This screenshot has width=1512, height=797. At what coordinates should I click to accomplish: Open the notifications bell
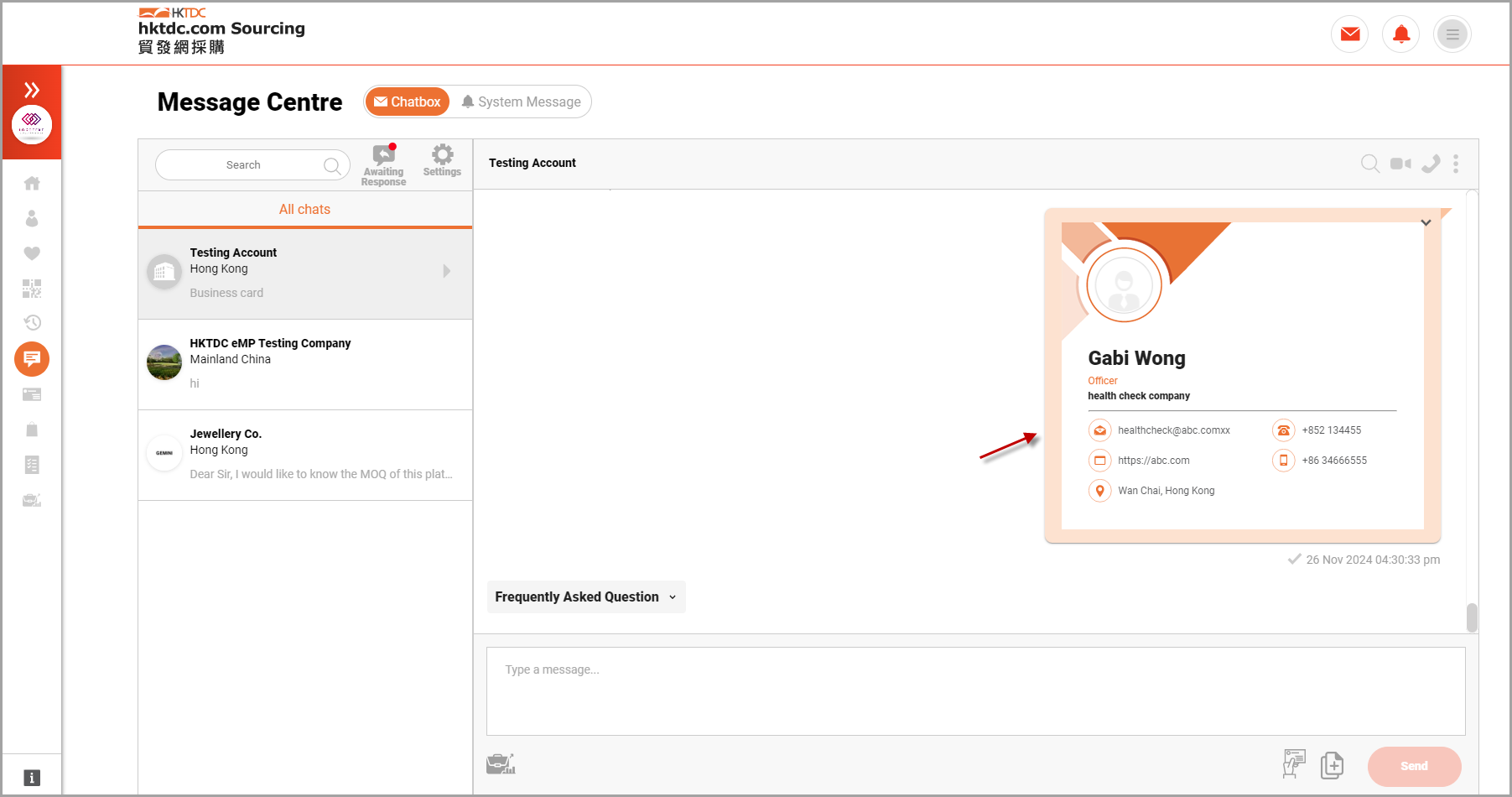click(x=1400, y=34)
